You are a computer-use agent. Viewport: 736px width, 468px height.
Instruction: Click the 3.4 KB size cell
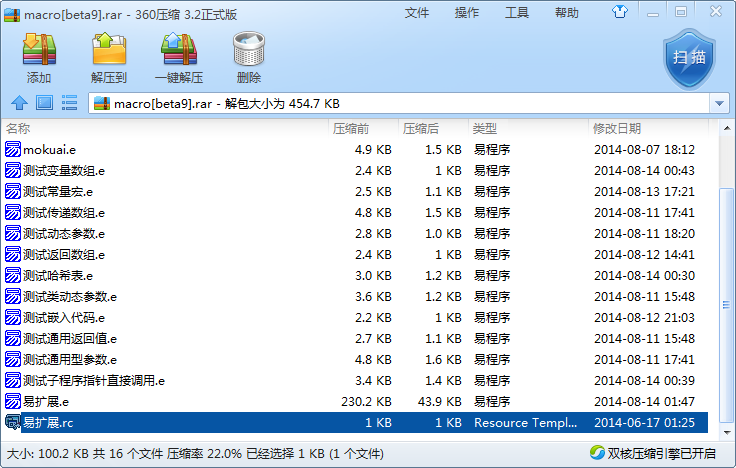point(373,381)
